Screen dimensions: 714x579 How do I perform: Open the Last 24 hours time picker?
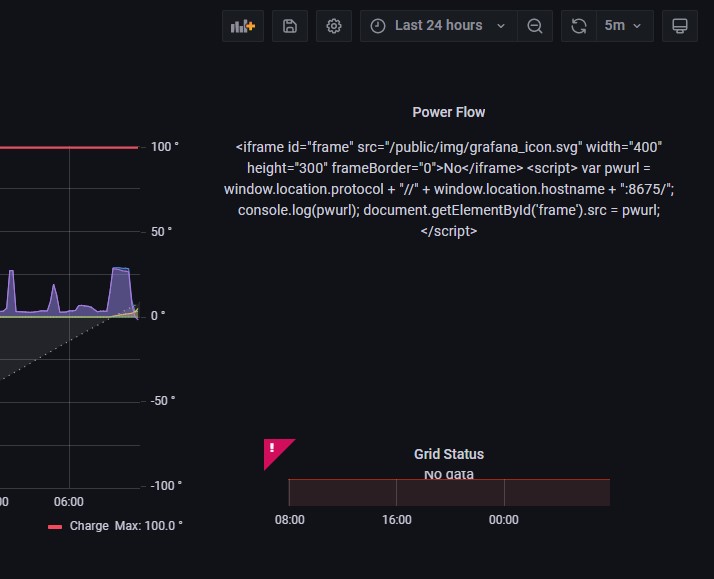point(439,26)
